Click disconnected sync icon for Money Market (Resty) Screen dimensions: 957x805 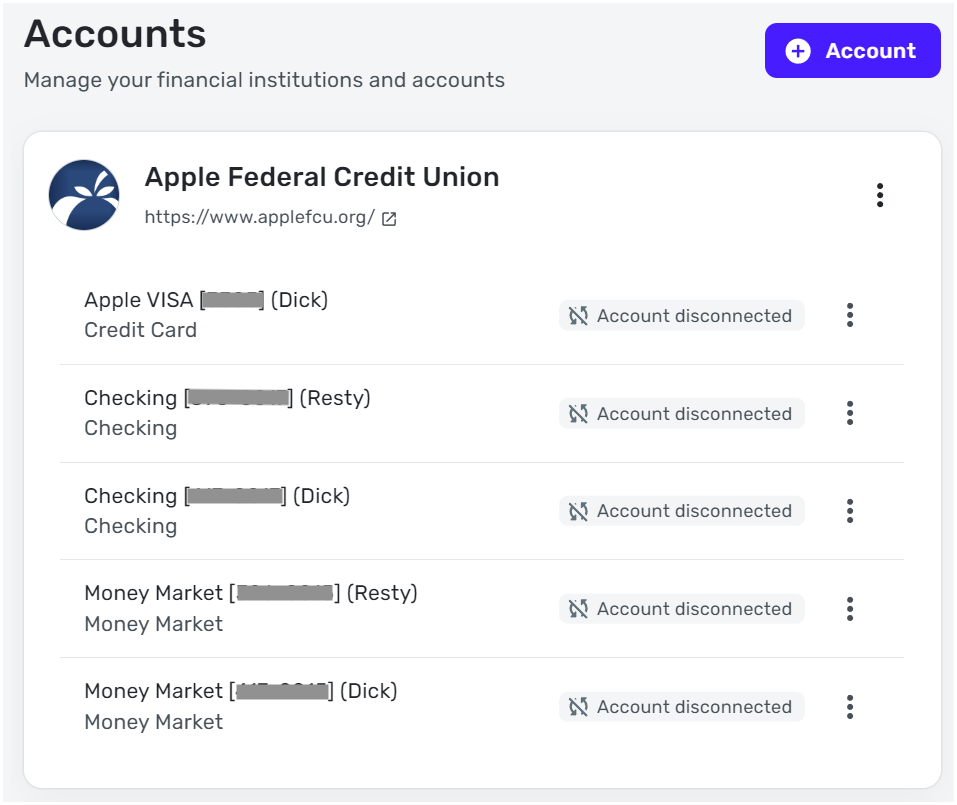pos(578,609)
